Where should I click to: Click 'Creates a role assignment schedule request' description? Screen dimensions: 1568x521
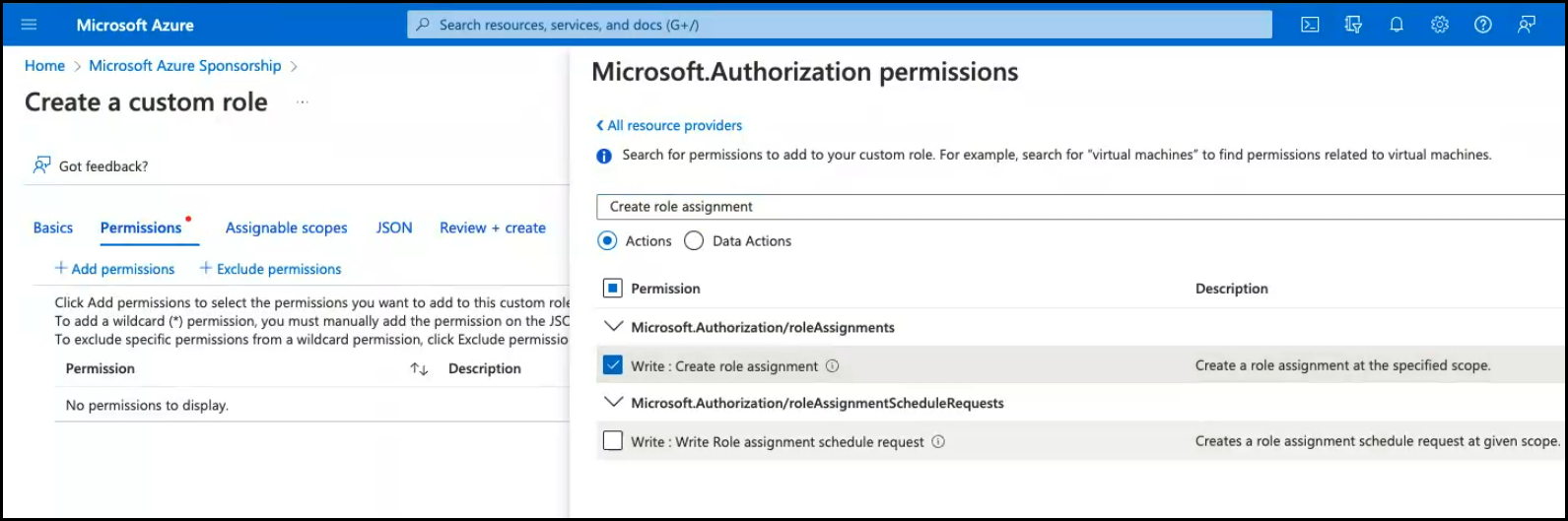(x=1378, y=441)
